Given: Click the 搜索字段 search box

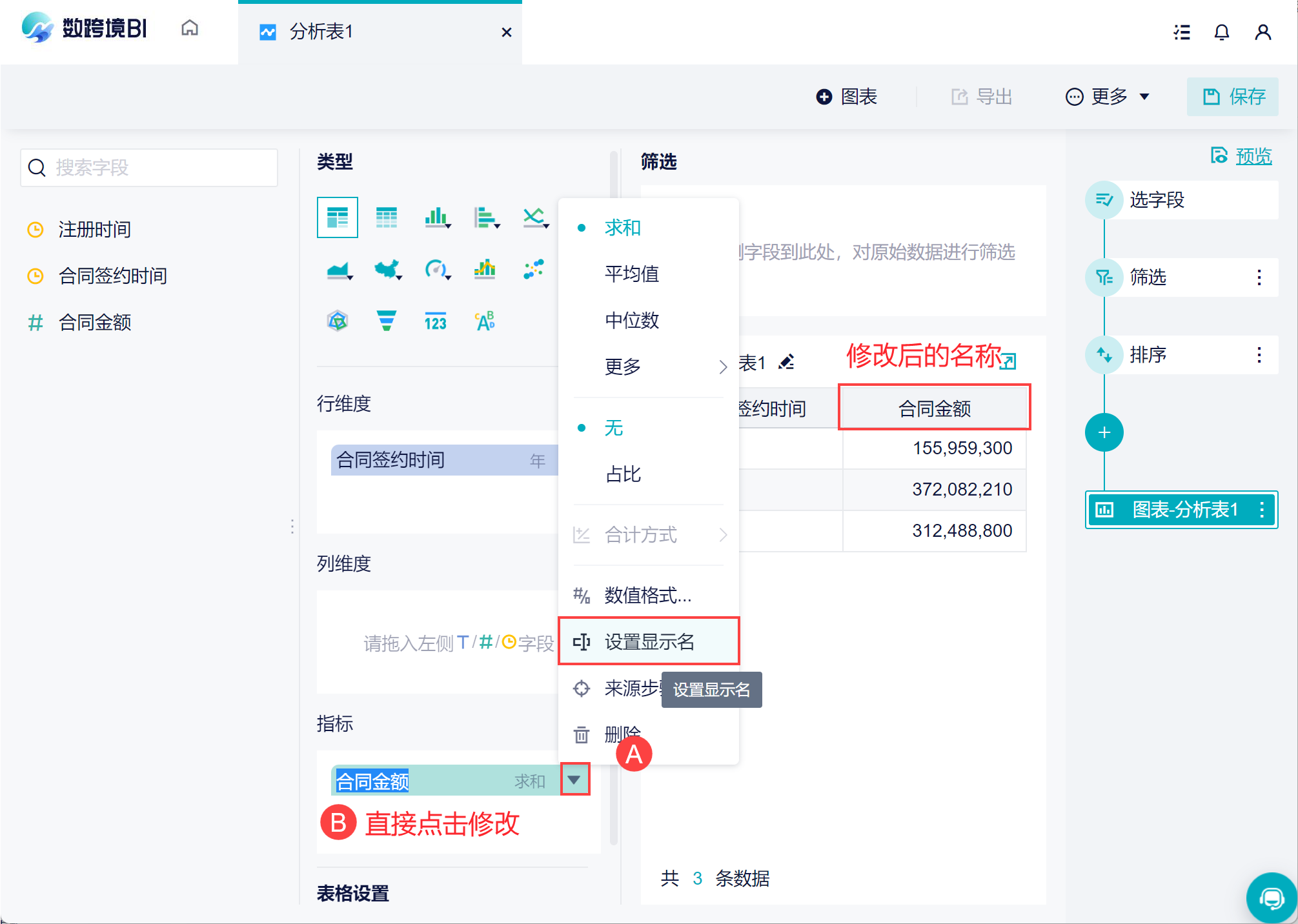Looking at the screenshot, I should tap(150, 168).
